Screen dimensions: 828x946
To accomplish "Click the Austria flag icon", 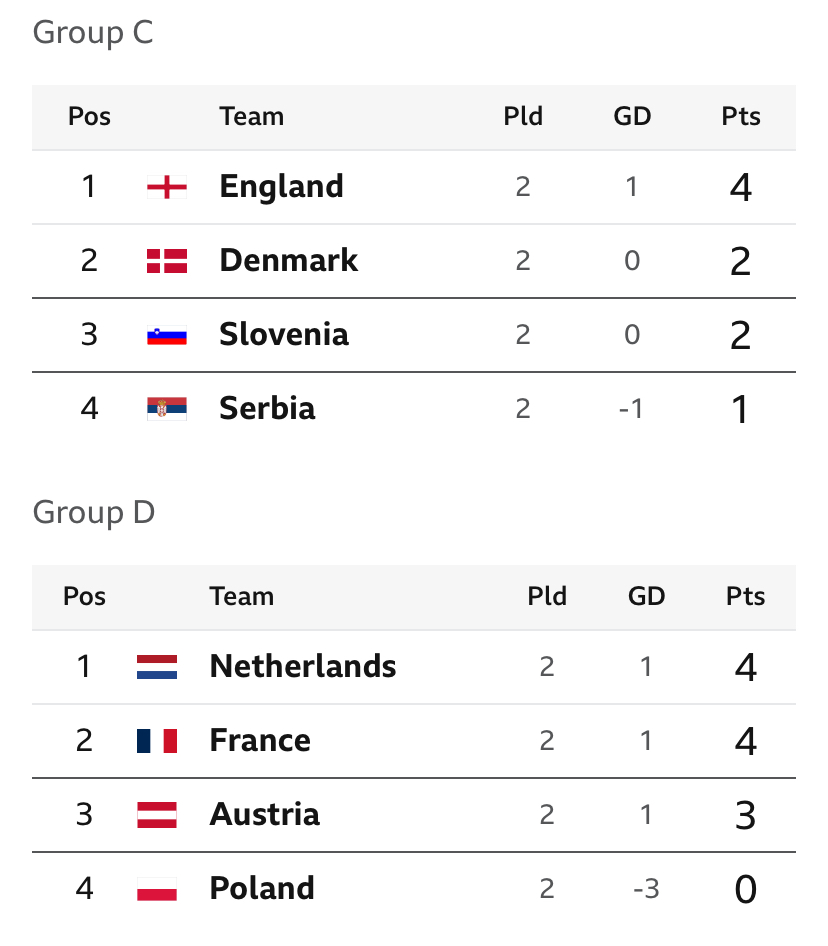I will (x=157, y=814).
